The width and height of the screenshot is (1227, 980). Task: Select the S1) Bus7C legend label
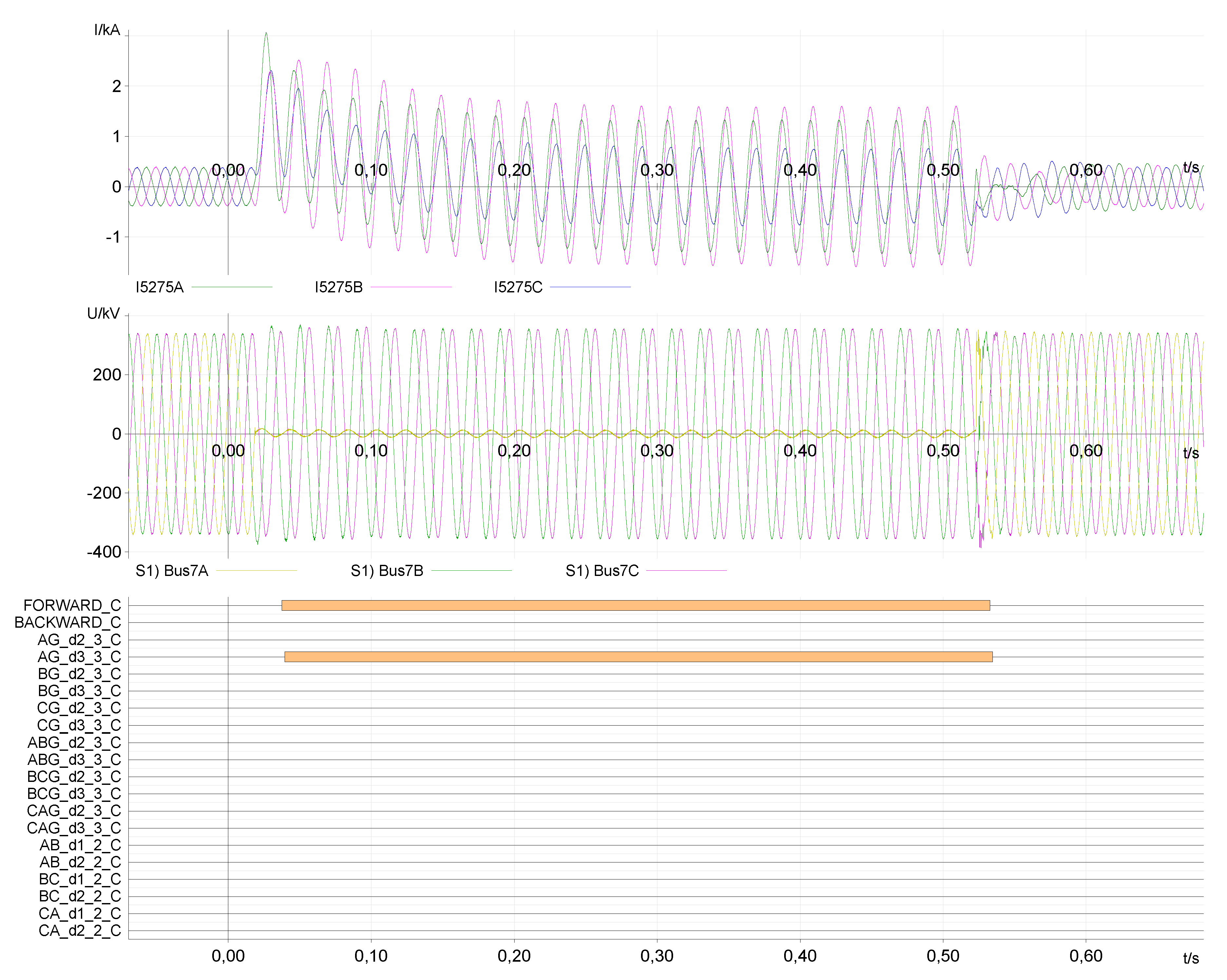(602, 570)
